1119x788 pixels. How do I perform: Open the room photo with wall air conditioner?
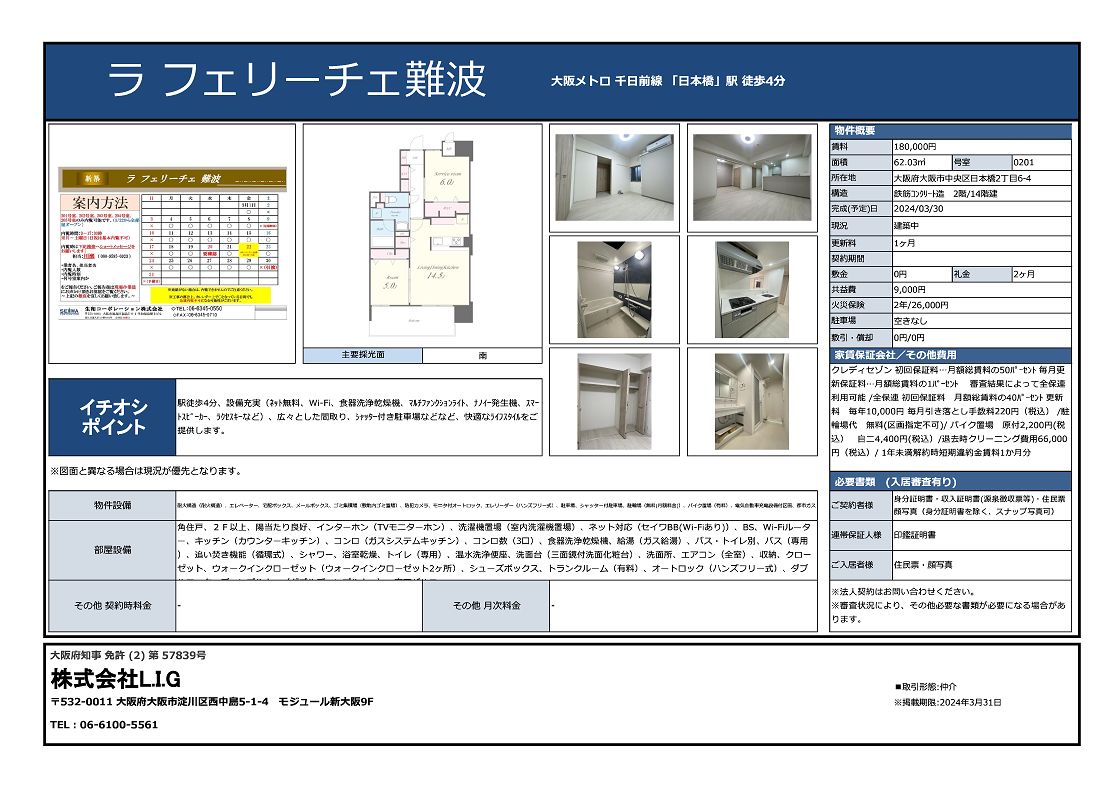(x=614, y=178)
